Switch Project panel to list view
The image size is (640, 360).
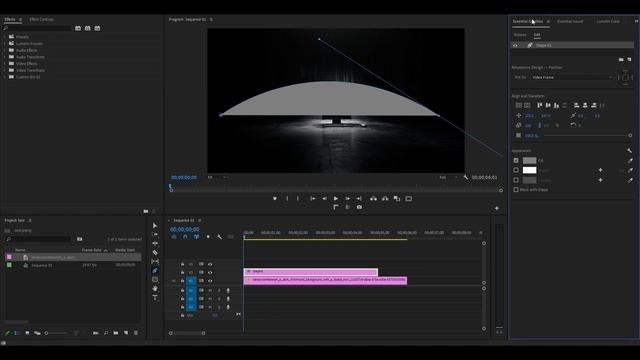[x=17, y=333]
